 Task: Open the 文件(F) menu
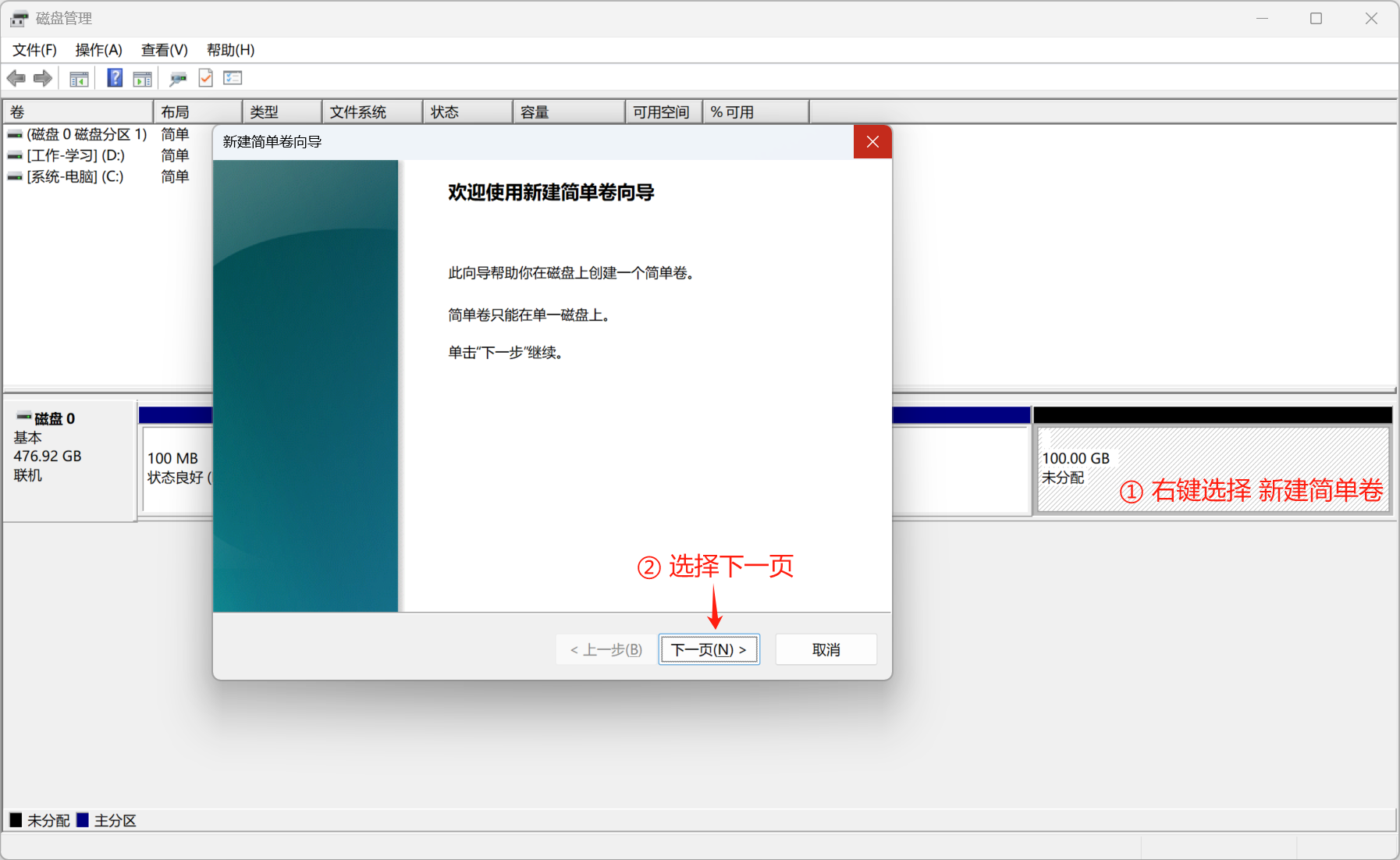coord(34,50)
